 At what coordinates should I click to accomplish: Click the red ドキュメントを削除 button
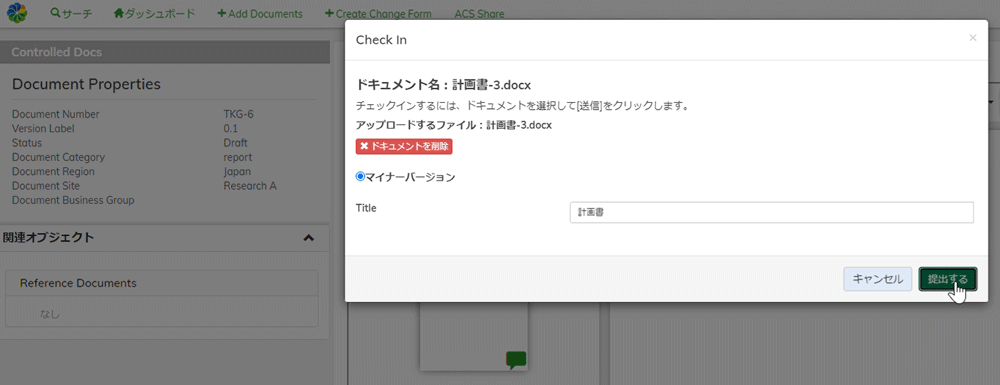click(x=404, y=146)
